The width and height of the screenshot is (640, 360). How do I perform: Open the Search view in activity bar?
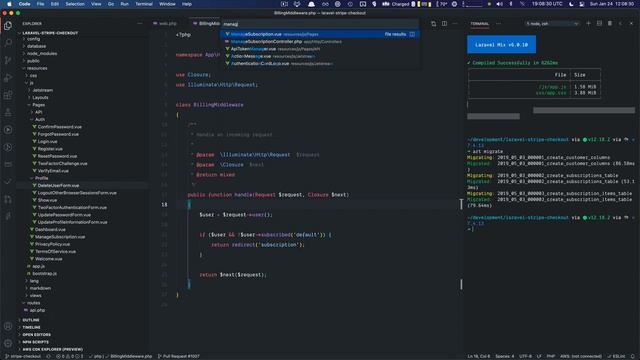tap(8, 43)
